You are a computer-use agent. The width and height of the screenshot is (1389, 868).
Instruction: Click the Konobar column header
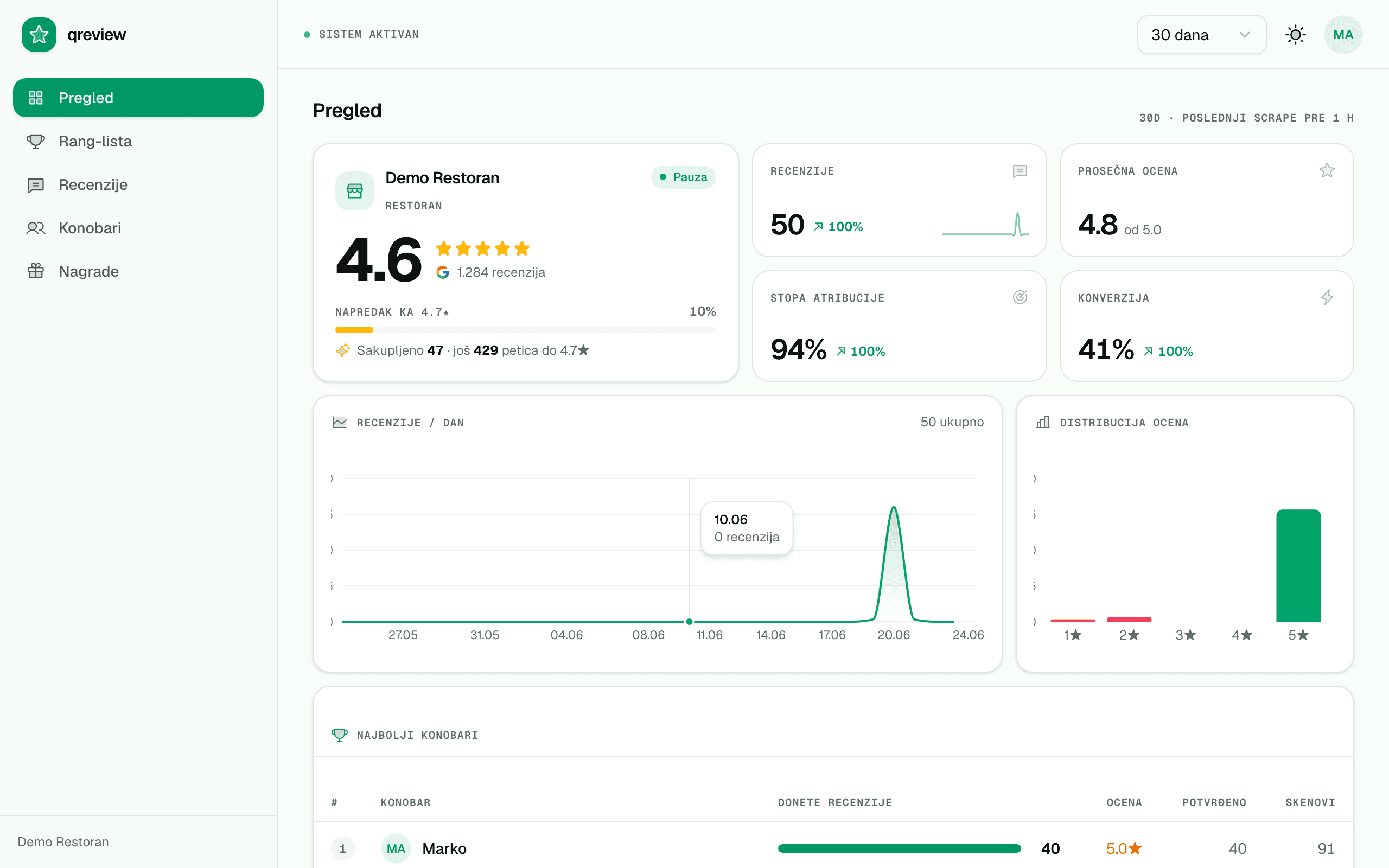[x=406, y=802]
